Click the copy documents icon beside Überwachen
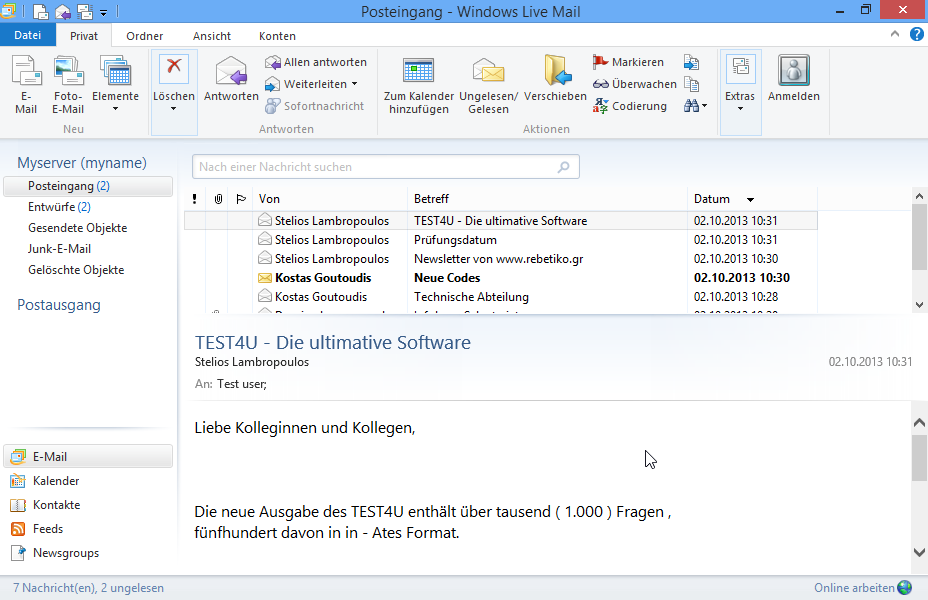The height and width of the screenshot is (600, 928). click(691, 84)
